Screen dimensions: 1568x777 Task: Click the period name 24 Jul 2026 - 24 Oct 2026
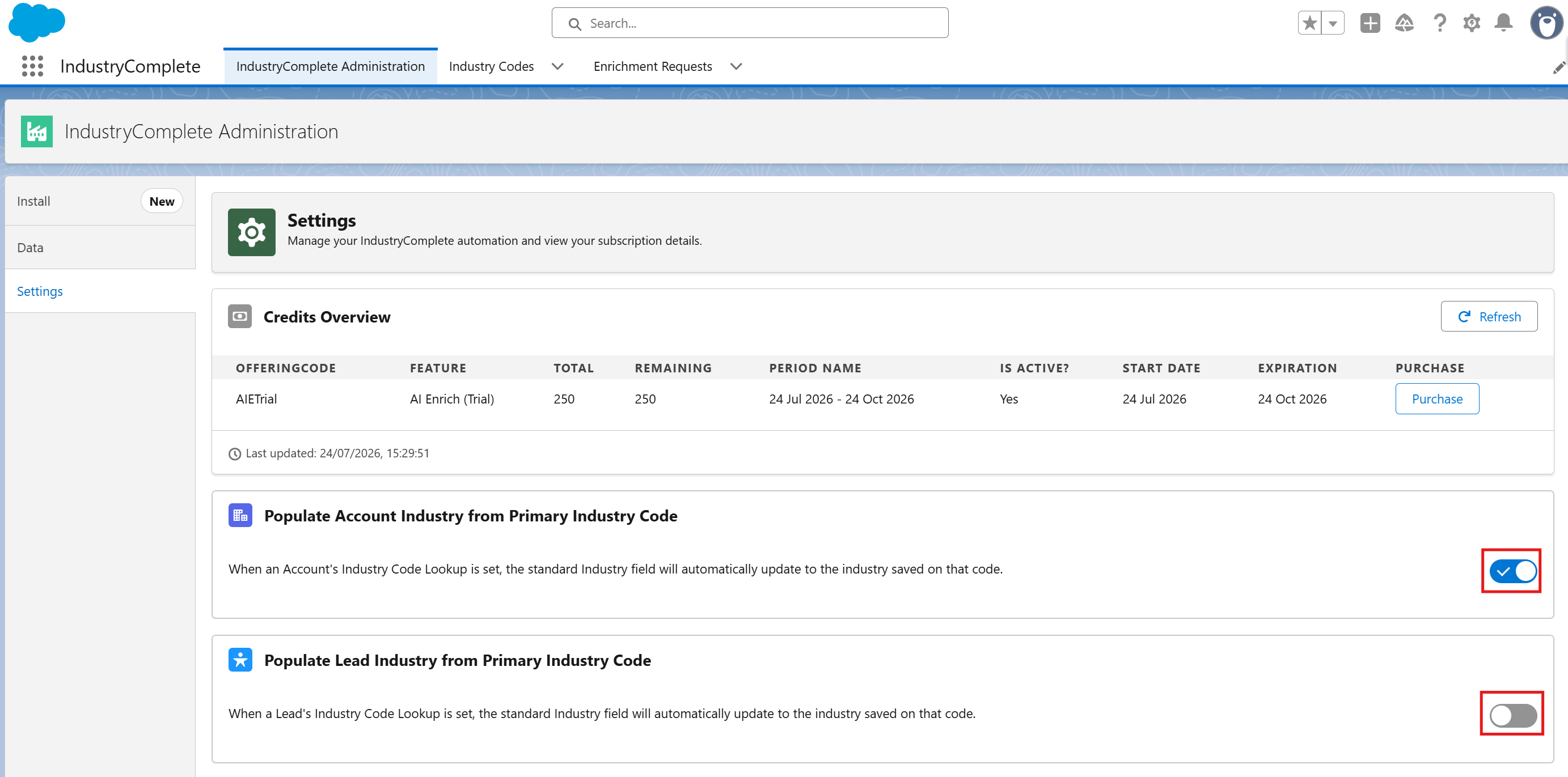point(841,399)
